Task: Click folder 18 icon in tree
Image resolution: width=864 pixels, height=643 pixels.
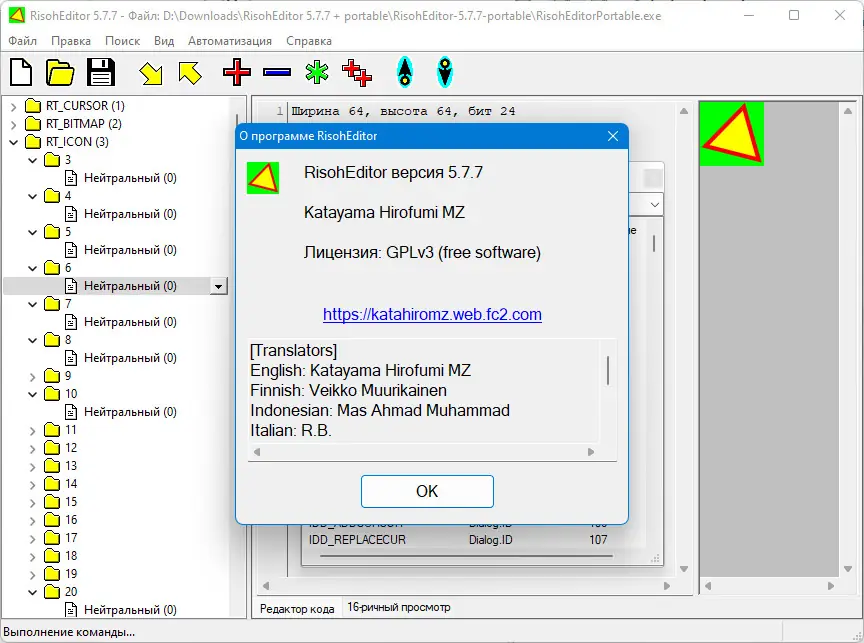Action: 52,555
